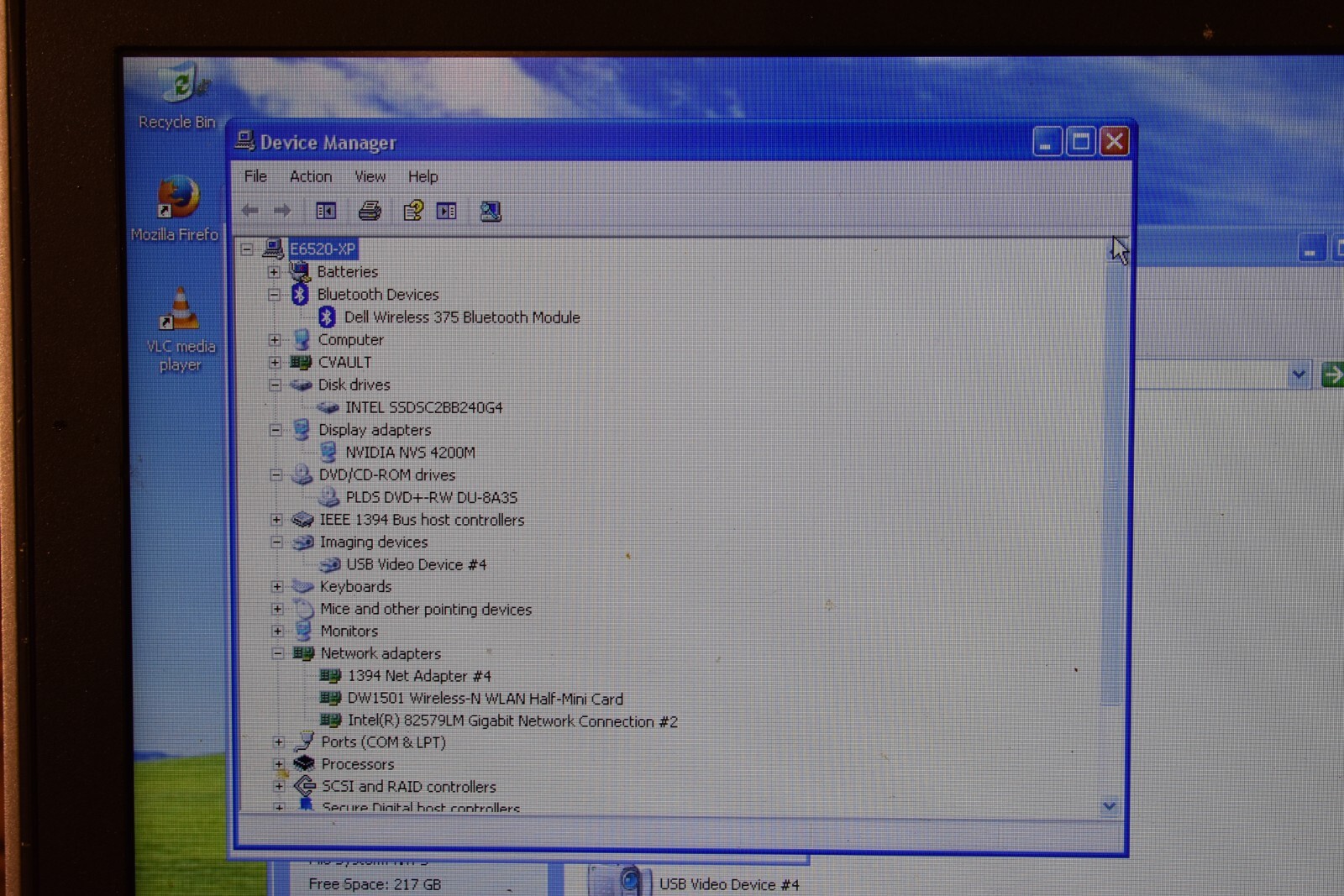Select PLDS DVD+-RW DU-8A3S drive
This screenshot has height=896, width=1344.
[431, 498]
